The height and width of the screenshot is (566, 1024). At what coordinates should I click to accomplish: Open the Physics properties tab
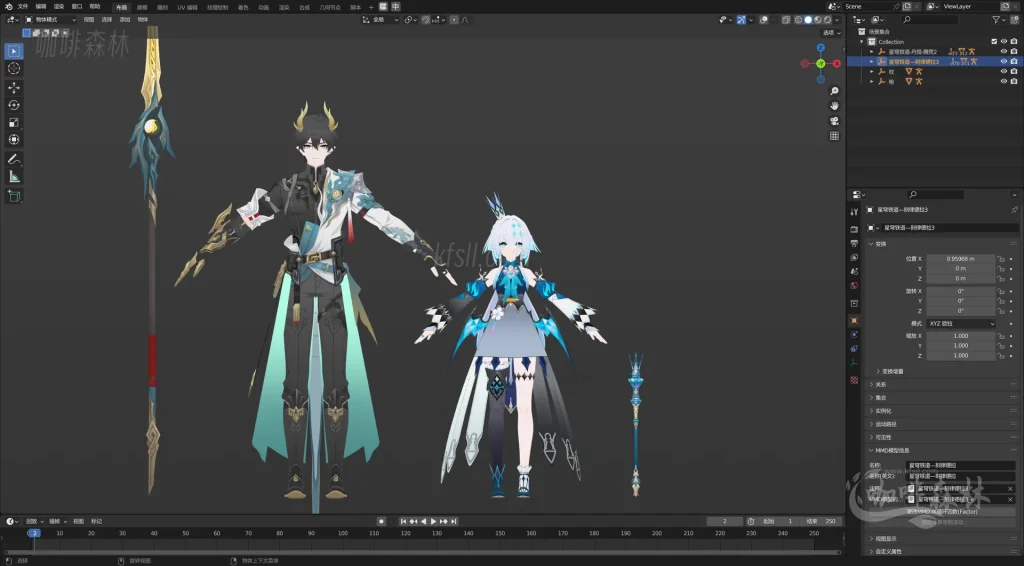pos(854,334)
